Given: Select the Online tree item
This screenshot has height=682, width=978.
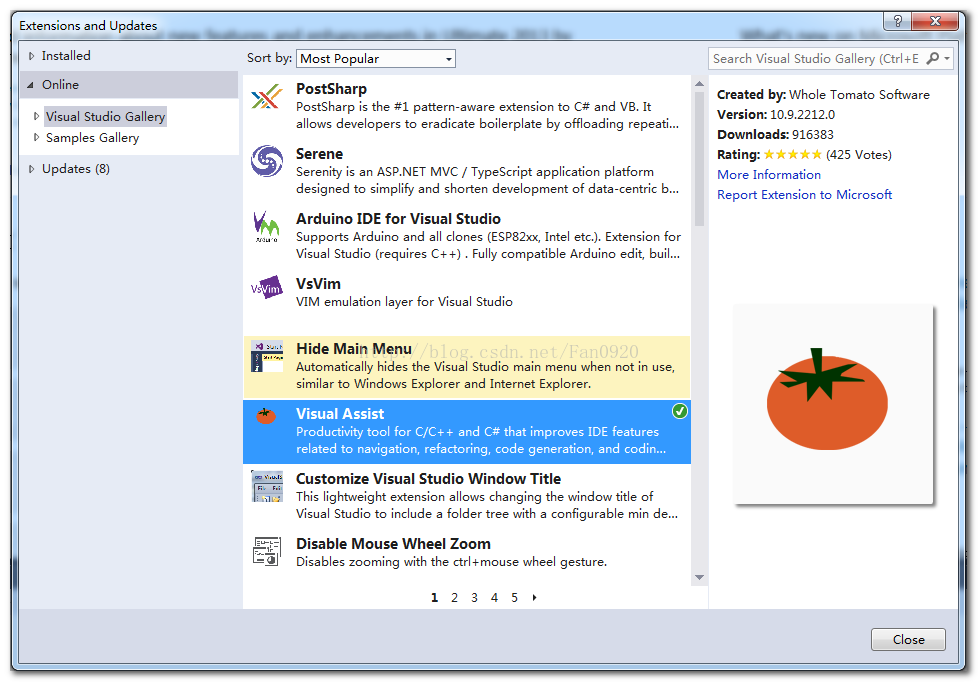Looking at the screenshot, I should pyautogui.click(x=61, y=85).
